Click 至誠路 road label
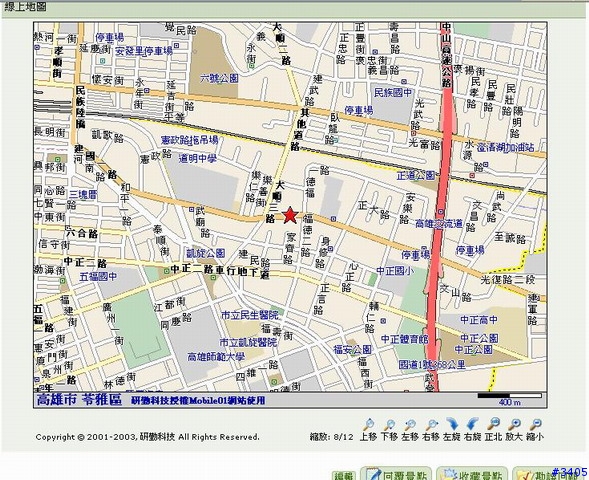Image resolution: width=589 pixels, height=480 pixels. (510, 237)
